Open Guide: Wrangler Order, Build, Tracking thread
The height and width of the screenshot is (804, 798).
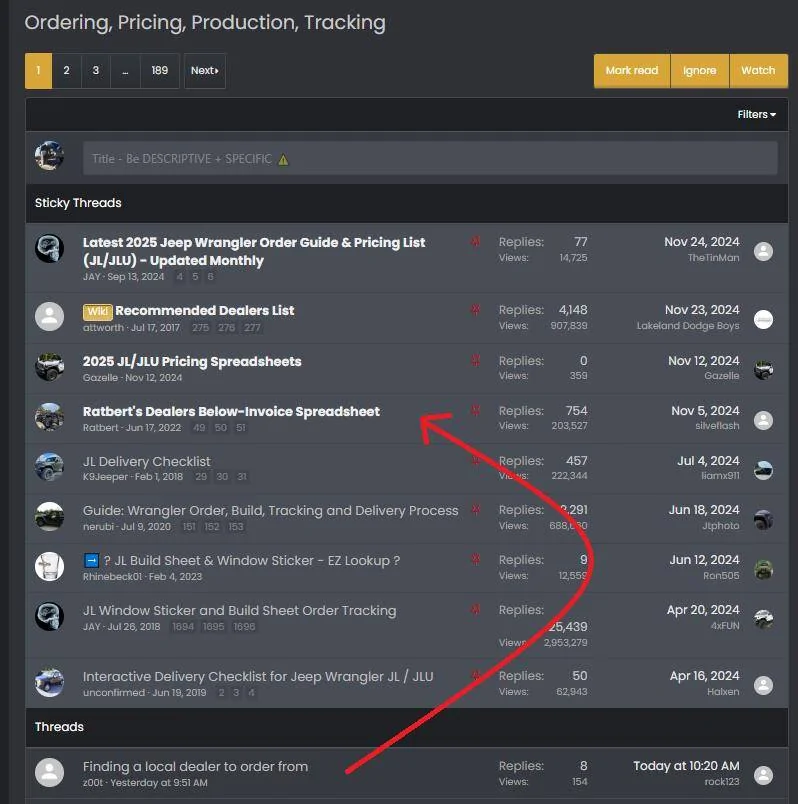click(x=270, y=511)
